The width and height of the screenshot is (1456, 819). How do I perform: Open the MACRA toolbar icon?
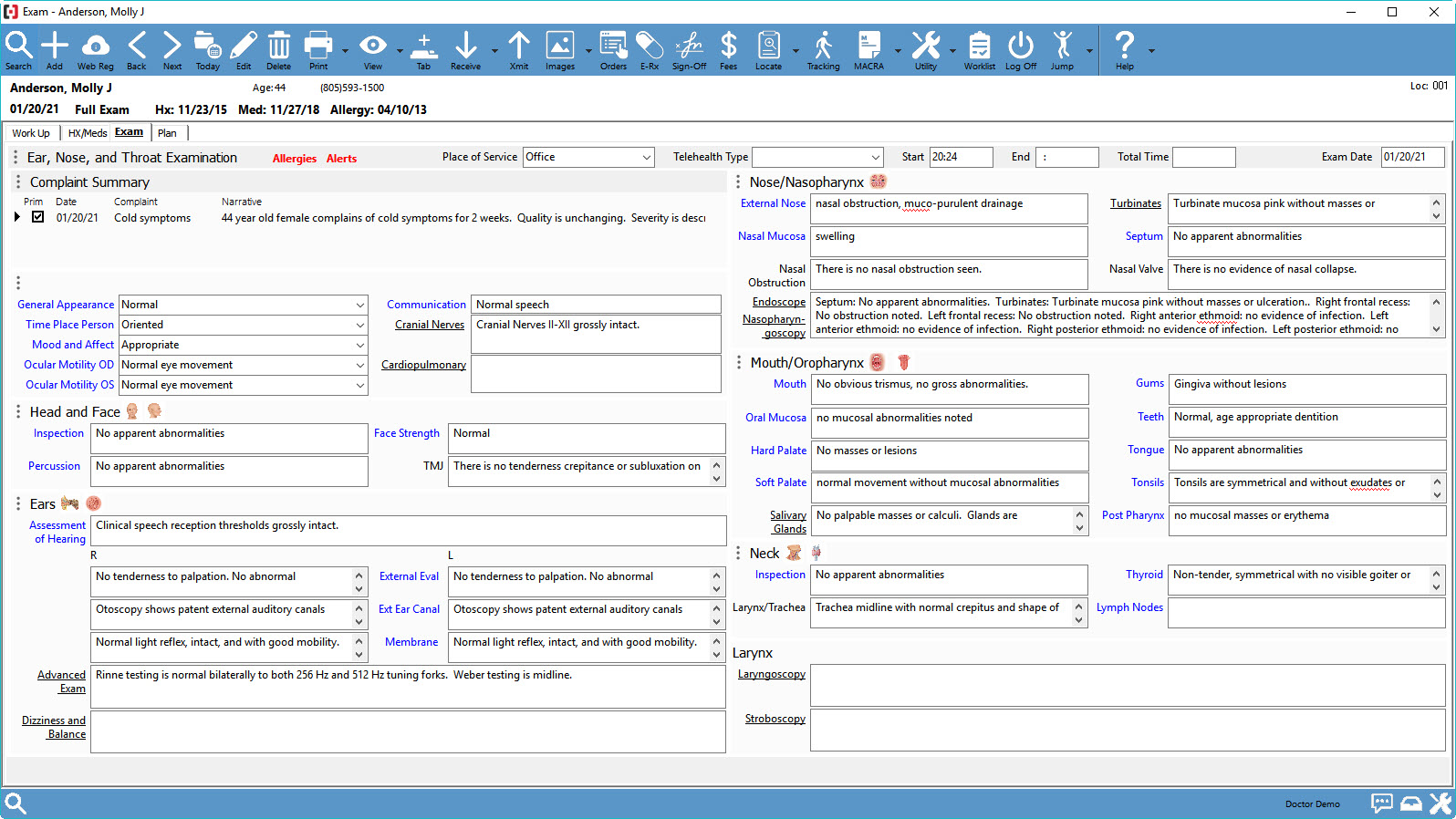[x=868, y=50]
